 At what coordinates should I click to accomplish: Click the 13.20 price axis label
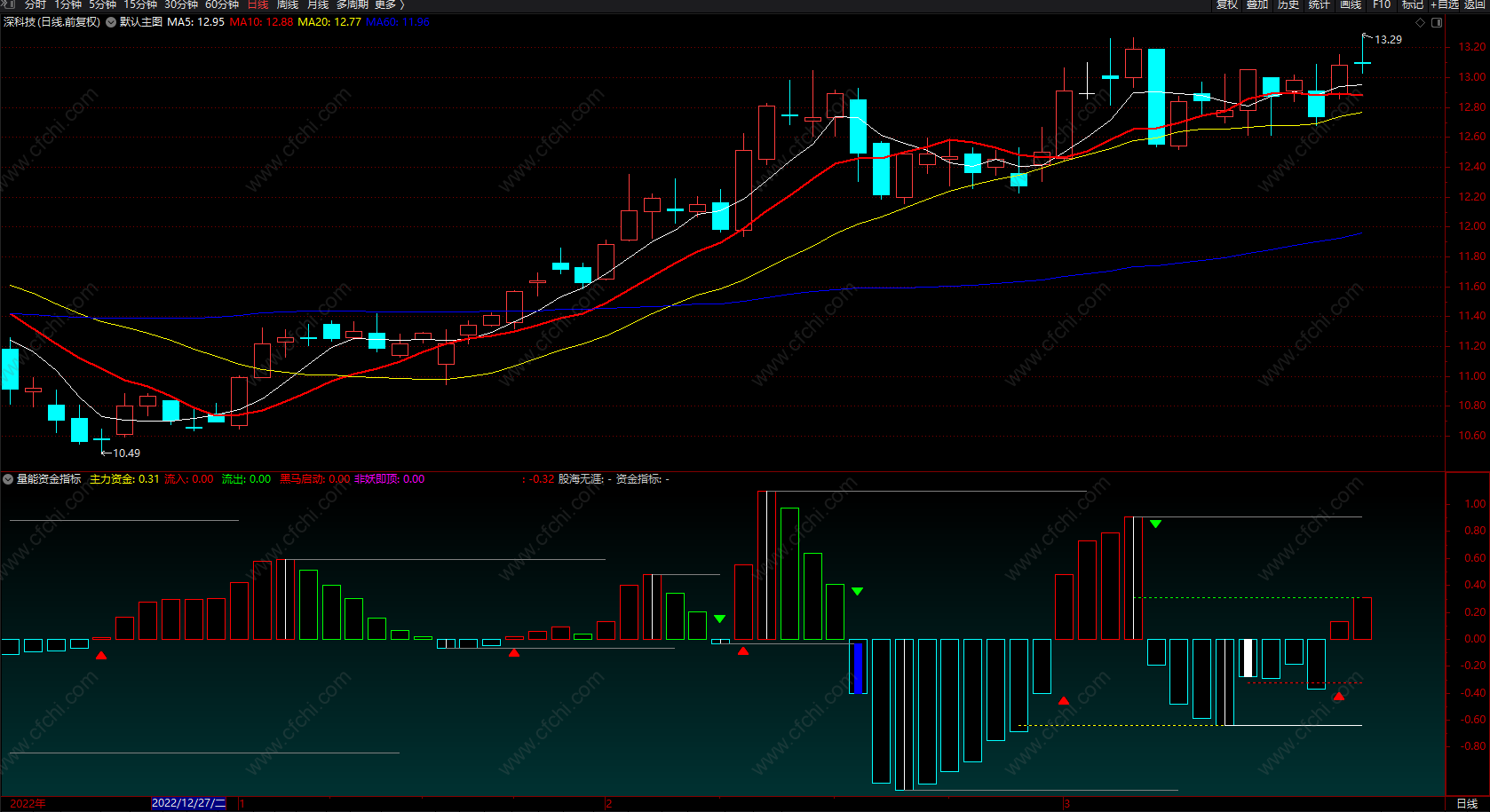click(x=1471, y=47)
